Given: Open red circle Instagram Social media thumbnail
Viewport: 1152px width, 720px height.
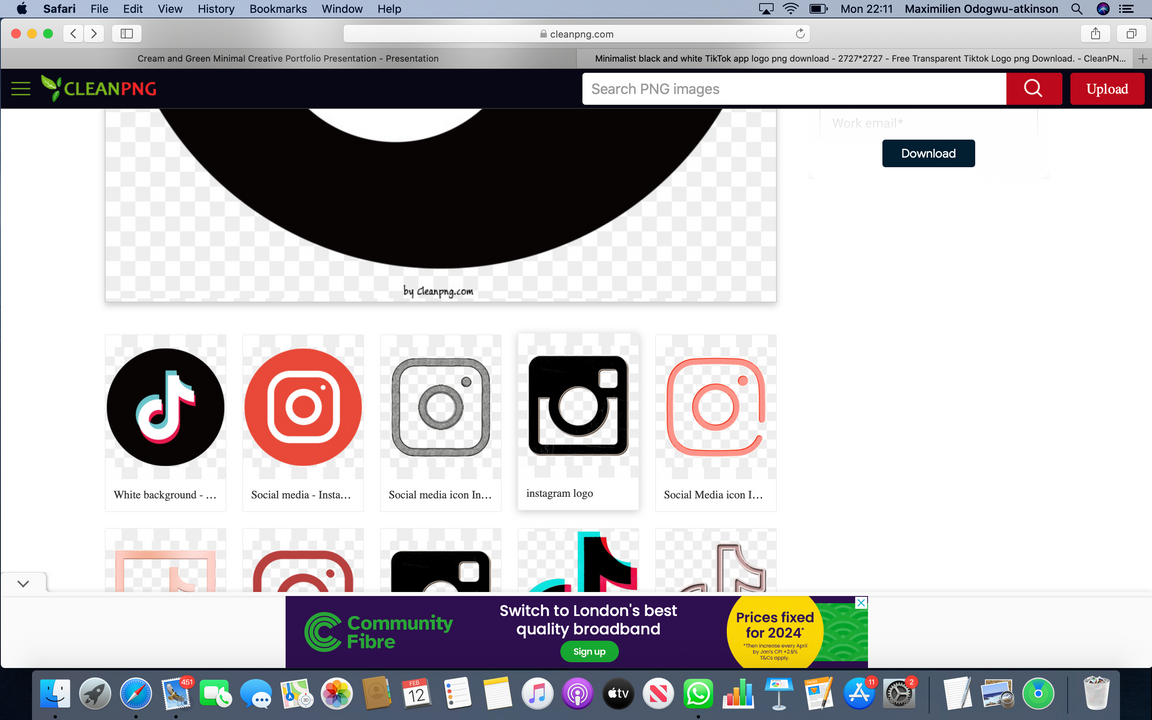Looking at the screenshot, I should point(303,407).
